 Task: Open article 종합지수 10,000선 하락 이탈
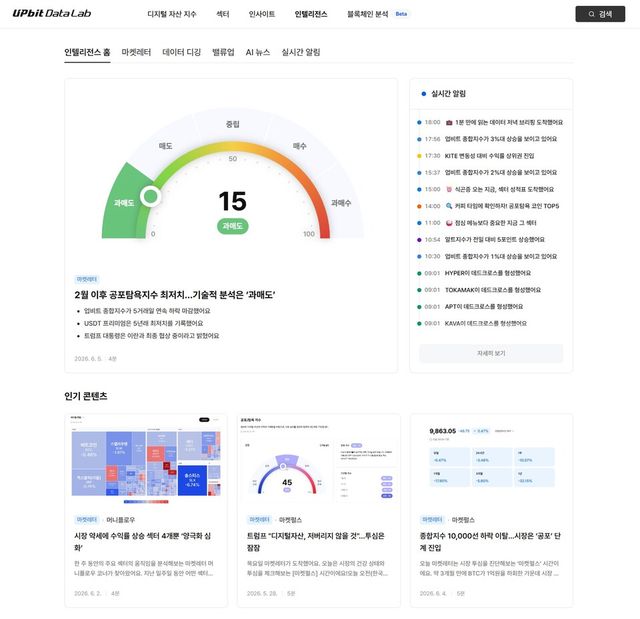coord(490,541)
